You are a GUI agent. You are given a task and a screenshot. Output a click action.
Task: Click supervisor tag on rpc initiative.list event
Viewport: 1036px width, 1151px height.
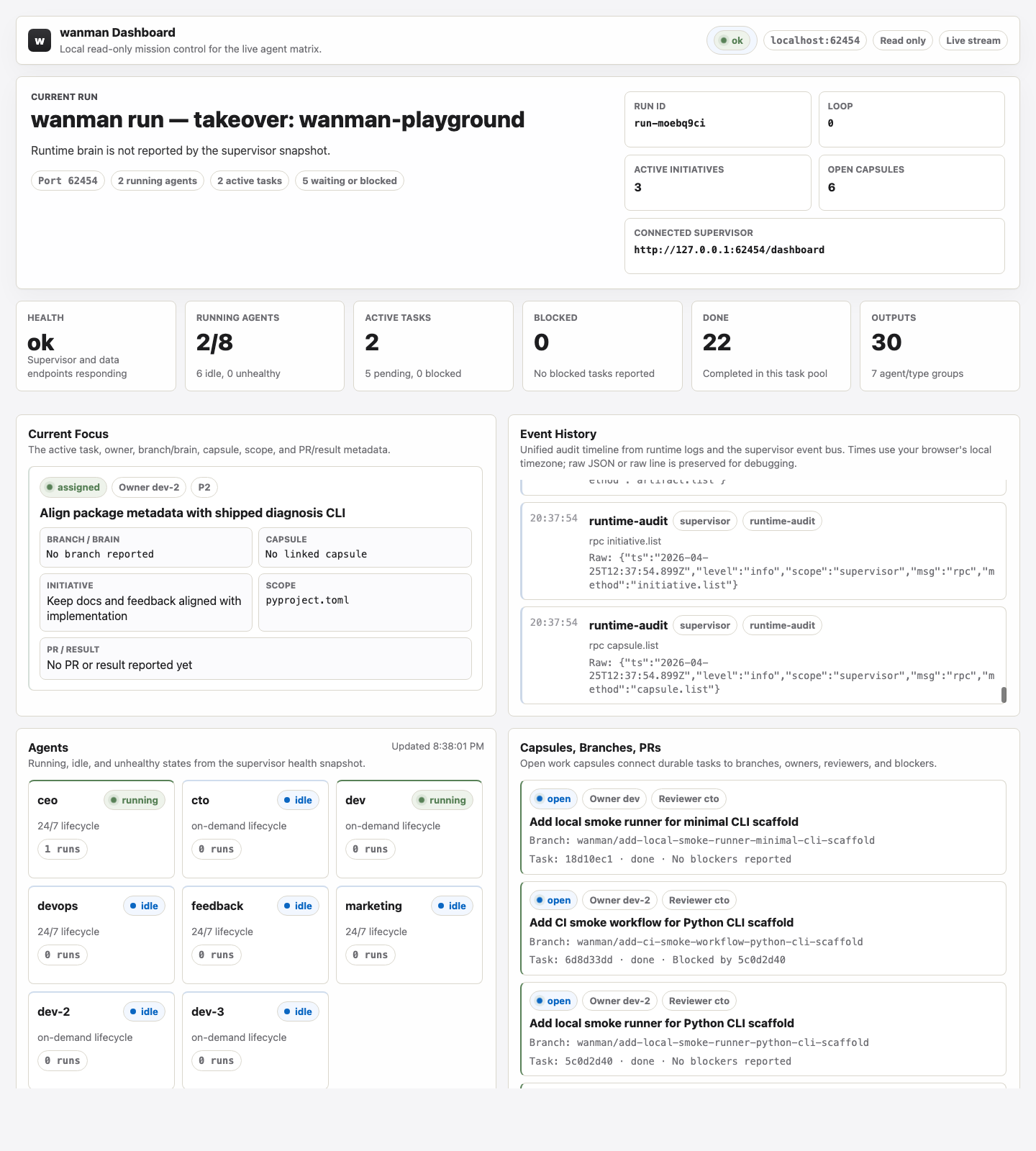(704, 521)
